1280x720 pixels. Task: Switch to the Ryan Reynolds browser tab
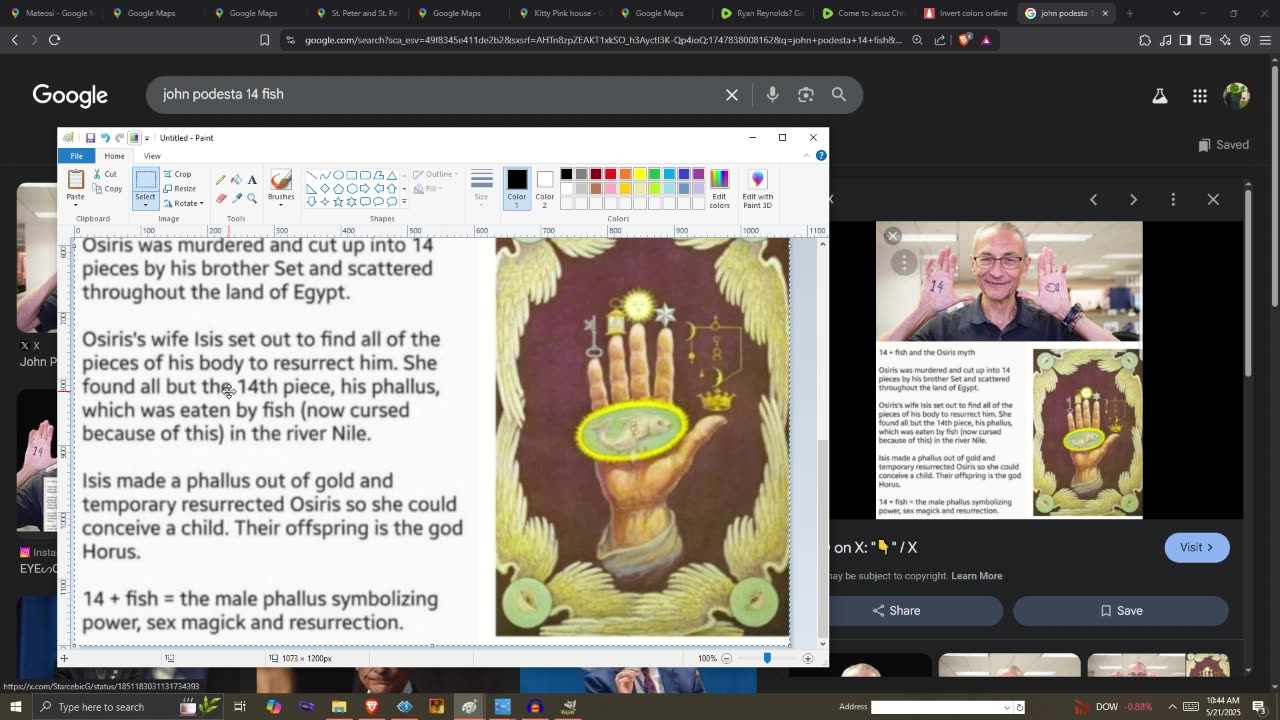click(762, 13)
